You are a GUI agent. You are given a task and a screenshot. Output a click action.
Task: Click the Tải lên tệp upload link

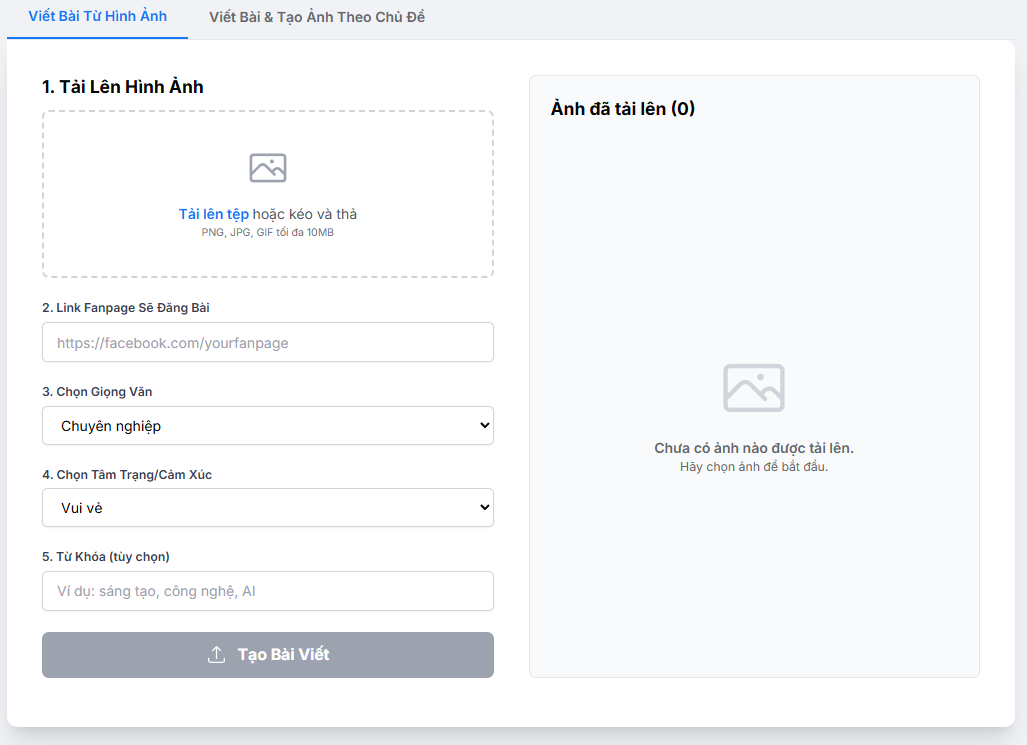(214, 214)
